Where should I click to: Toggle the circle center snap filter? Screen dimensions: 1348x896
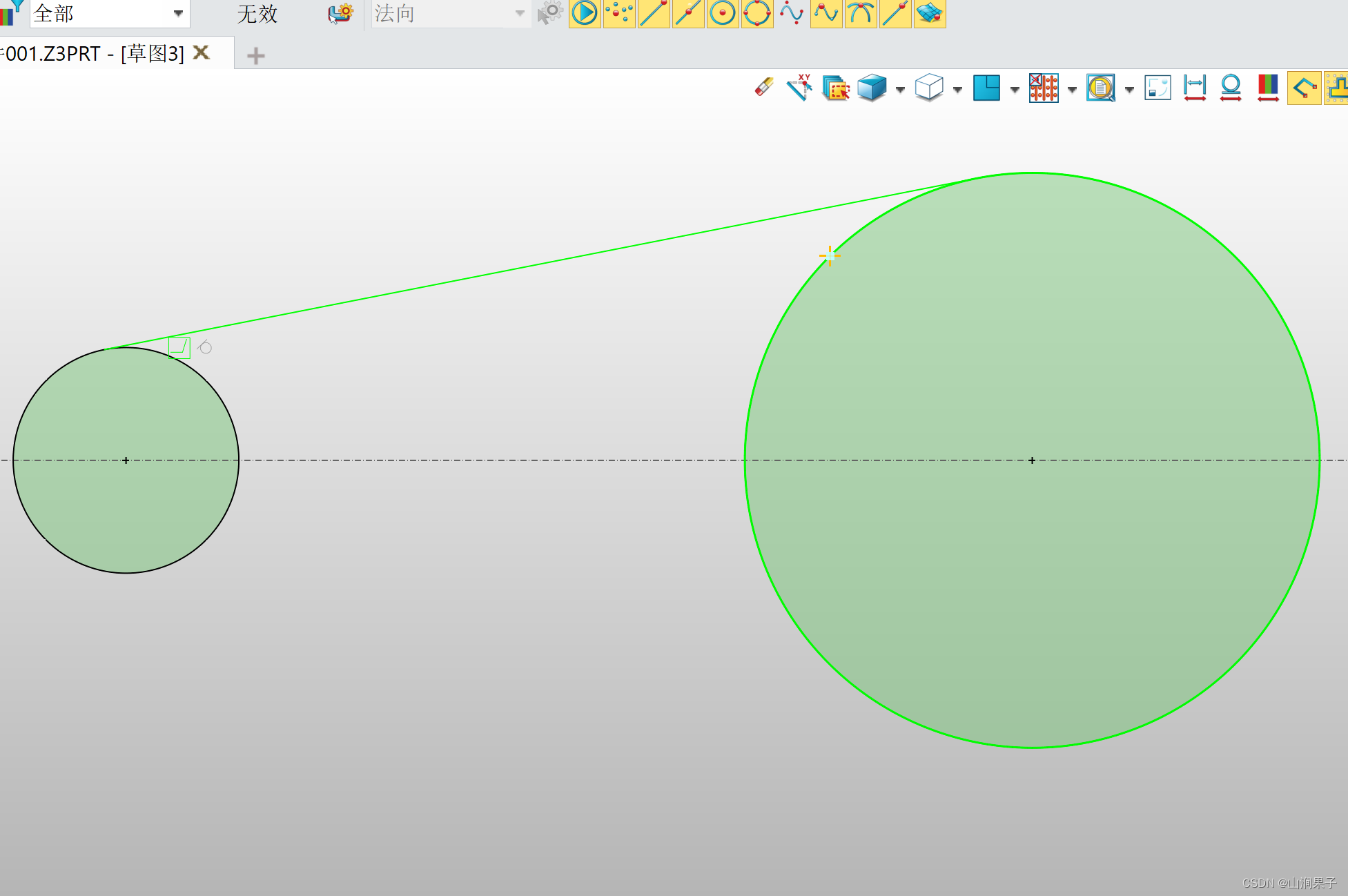pos(723,13)
